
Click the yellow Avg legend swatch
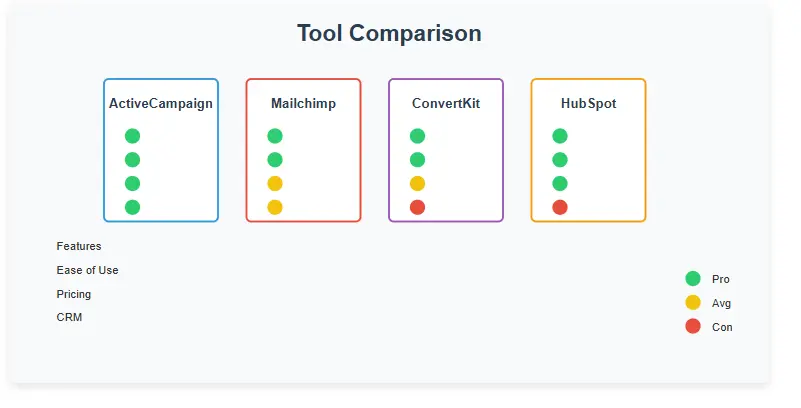point(693,303)
